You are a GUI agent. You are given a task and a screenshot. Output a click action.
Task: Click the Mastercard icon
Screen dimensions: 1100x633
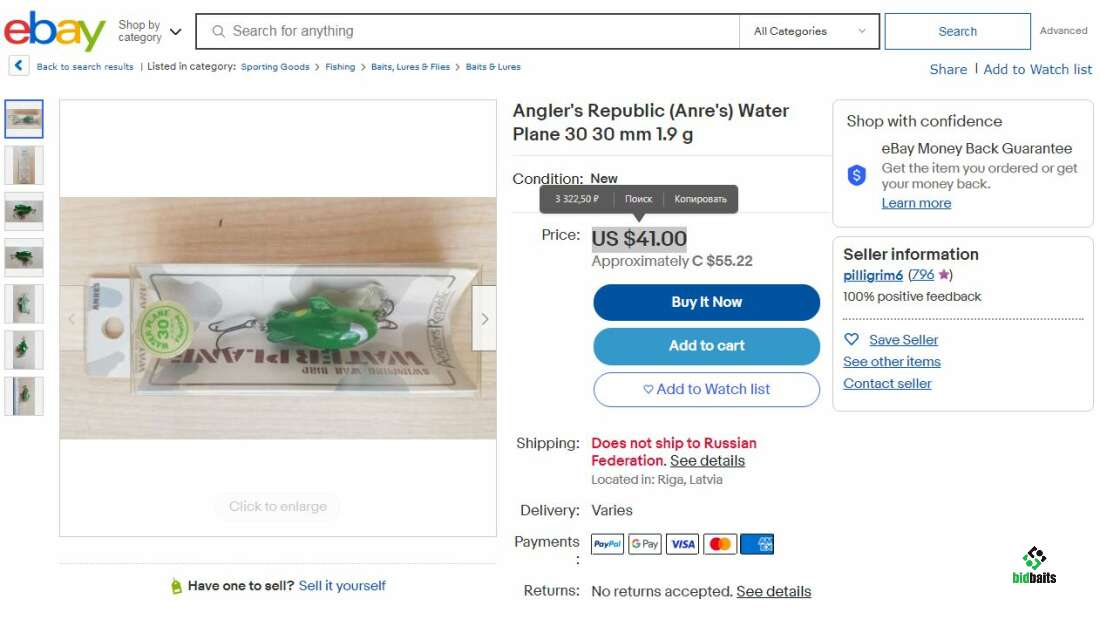coord(720,544)
